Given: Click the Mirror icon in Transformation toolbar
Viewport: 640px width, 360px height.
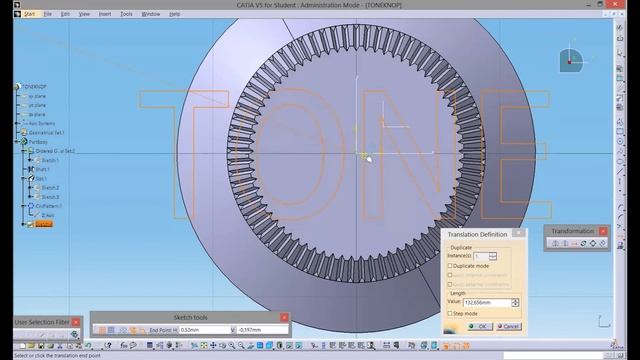Looking at the screenshot, I should click(x=555, y=243).
